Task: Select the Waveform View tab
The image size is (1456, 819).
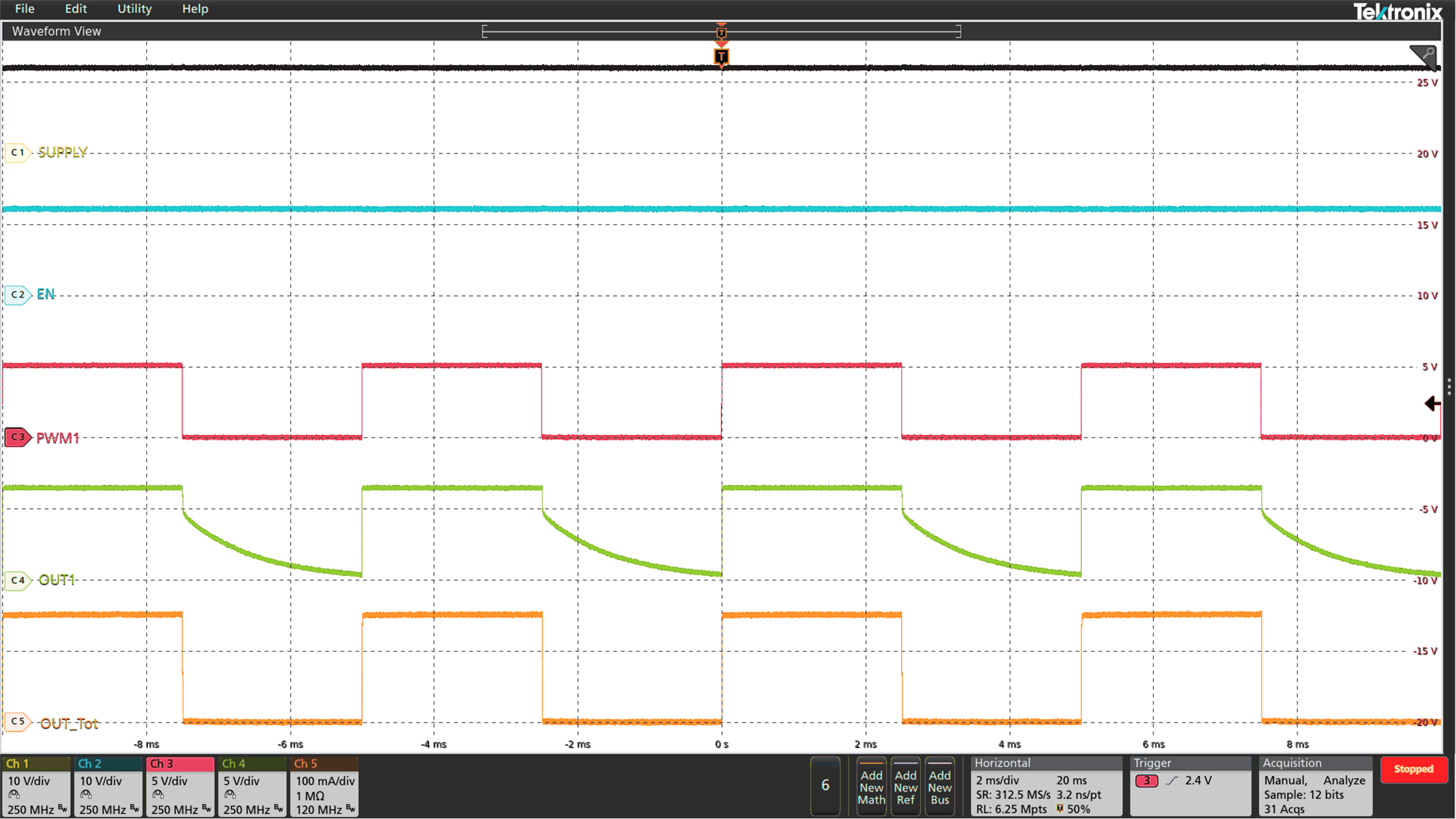Action: tap(56, 31)
